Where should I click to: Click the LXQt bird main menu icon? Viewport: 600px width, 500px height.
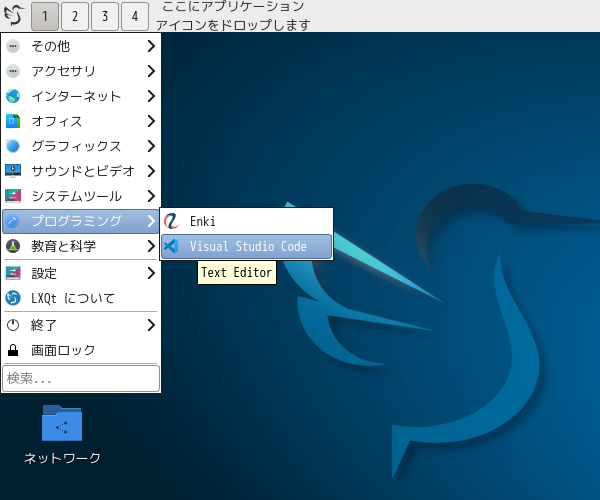click(x=14, y=15)
